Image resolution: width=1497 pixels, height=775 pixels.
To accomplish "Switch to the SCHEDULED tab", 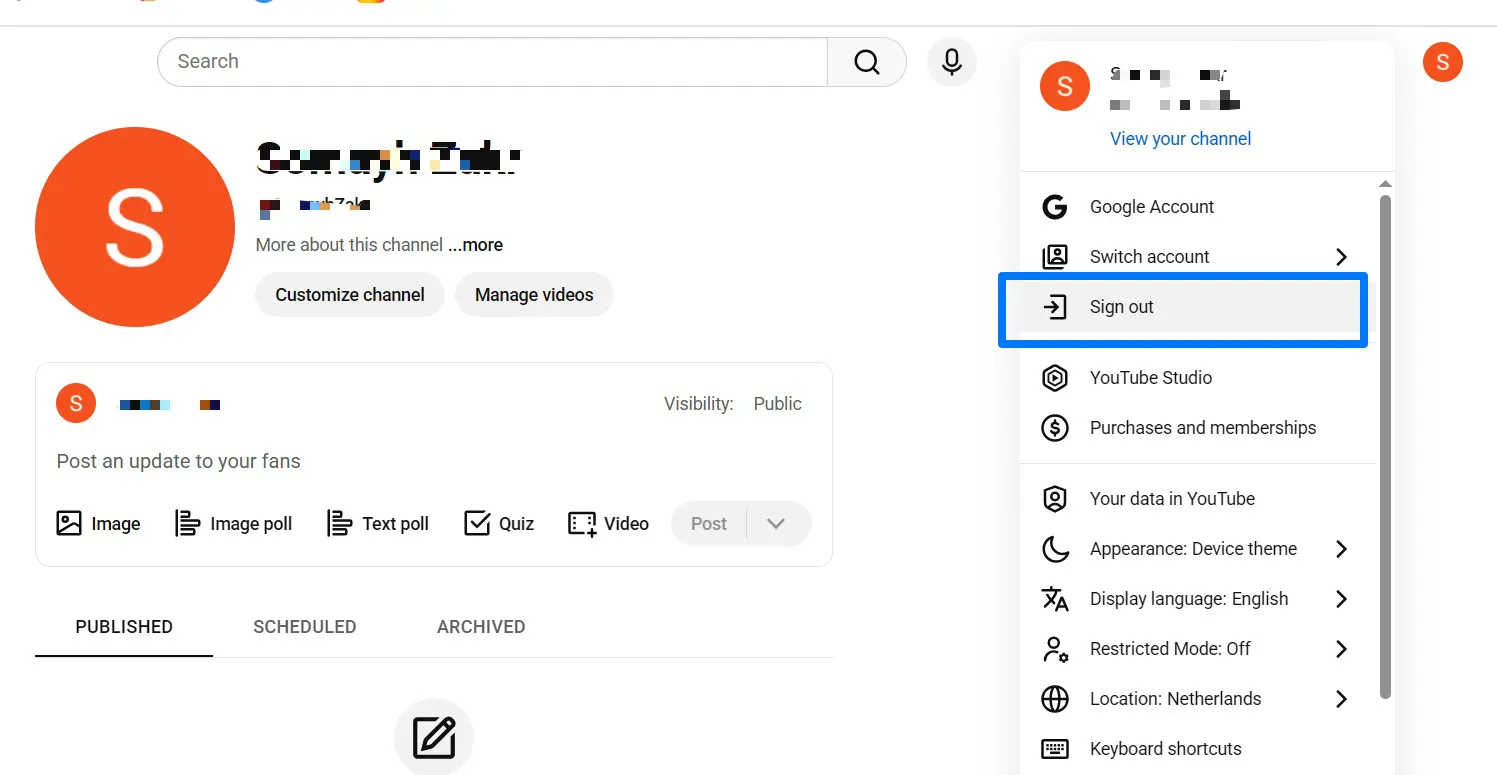I will (304, 626).
